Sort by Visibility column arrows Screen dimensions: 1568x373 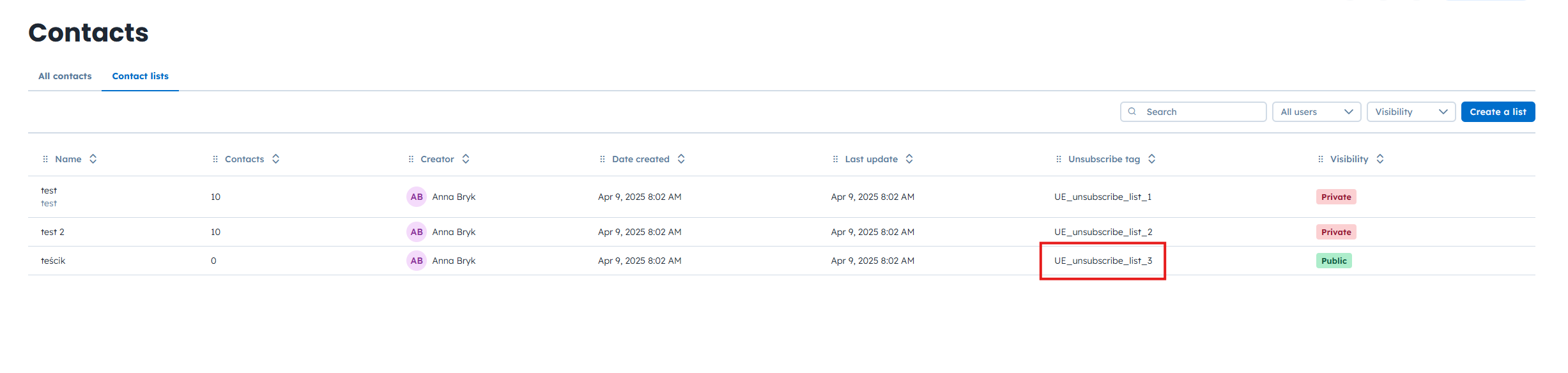point(1380,159)
